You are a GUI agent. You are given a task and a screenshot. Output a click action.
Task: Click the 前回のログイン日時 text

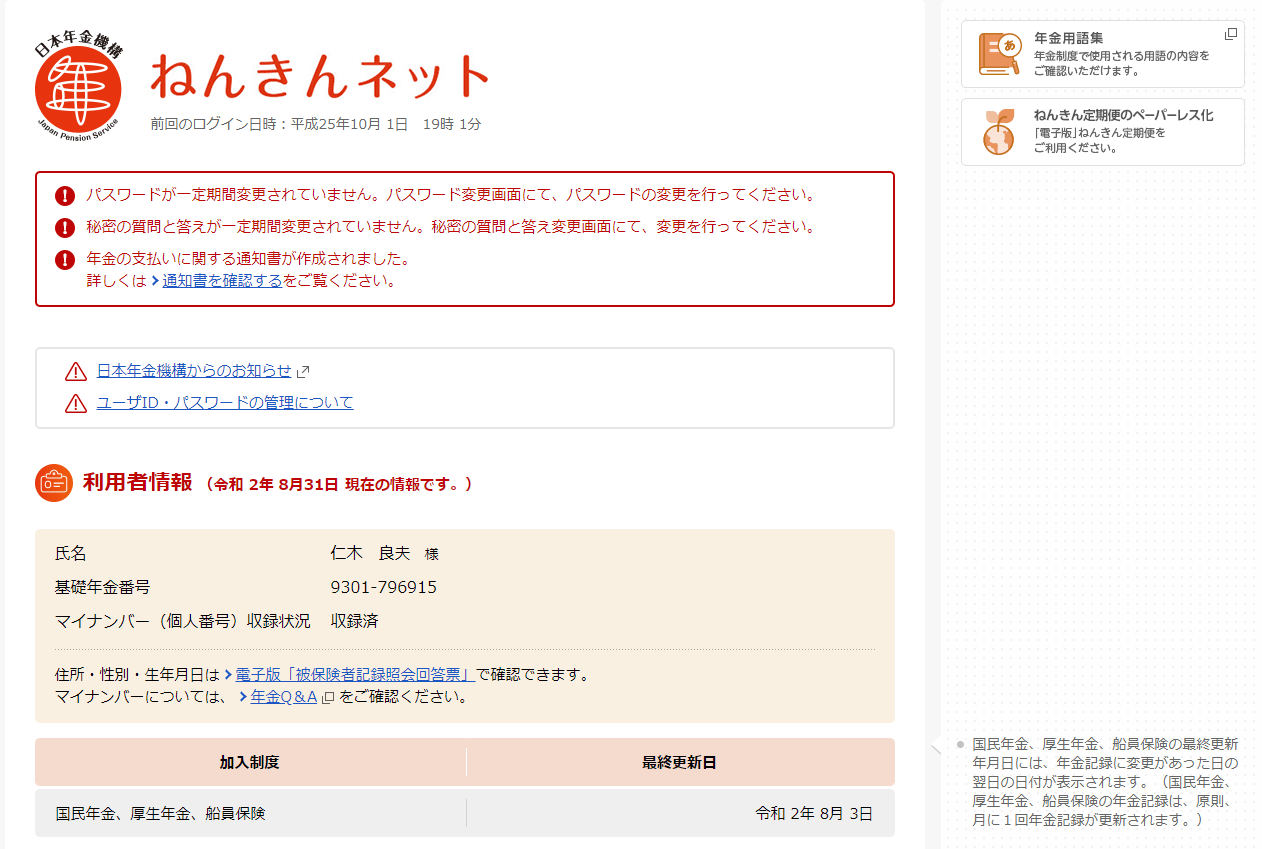[x=316, y=124]
